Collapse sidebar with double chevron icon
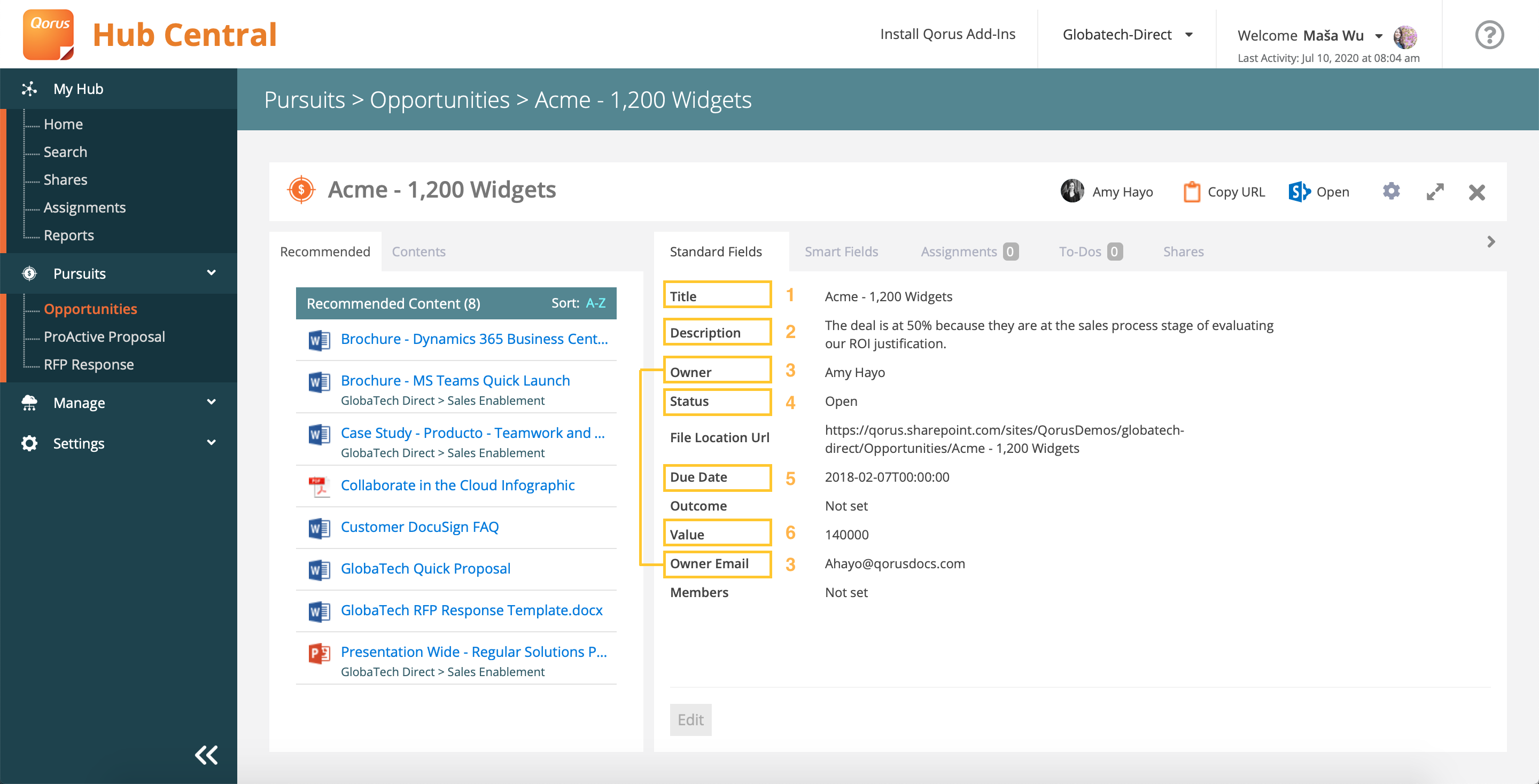 pyautogui.click(x=206, y=755)
